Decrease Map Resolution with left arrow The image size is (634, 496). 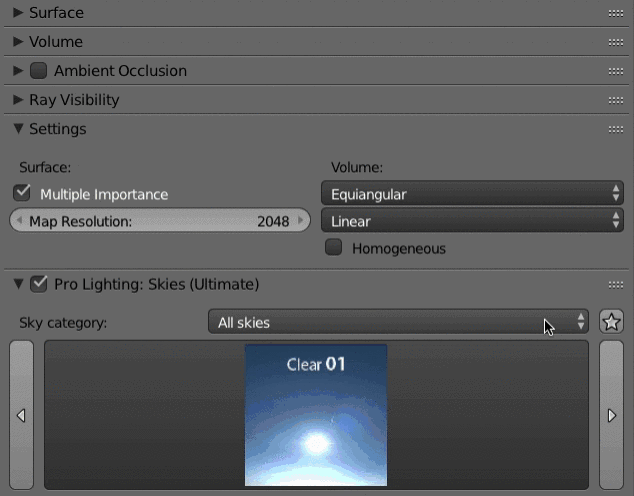click(19, 221)
